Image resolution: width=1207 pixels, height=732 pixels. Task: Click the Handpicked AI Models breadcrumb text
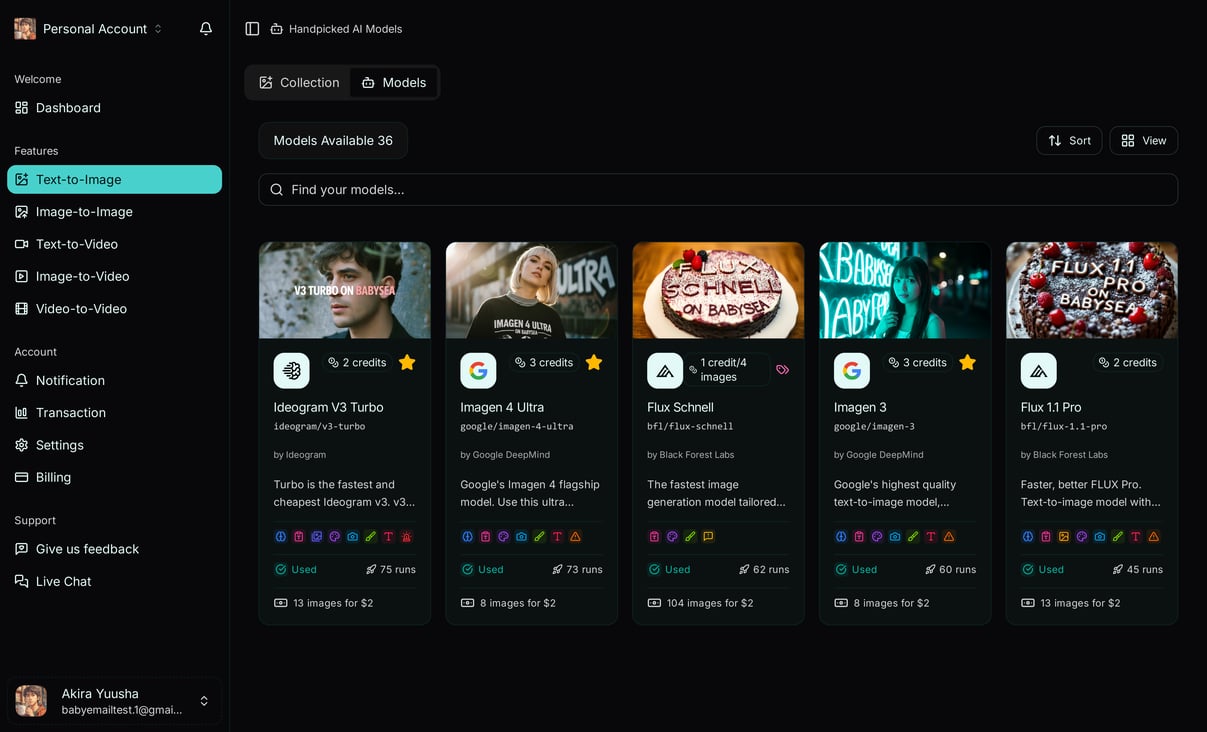tap(345, 29)
